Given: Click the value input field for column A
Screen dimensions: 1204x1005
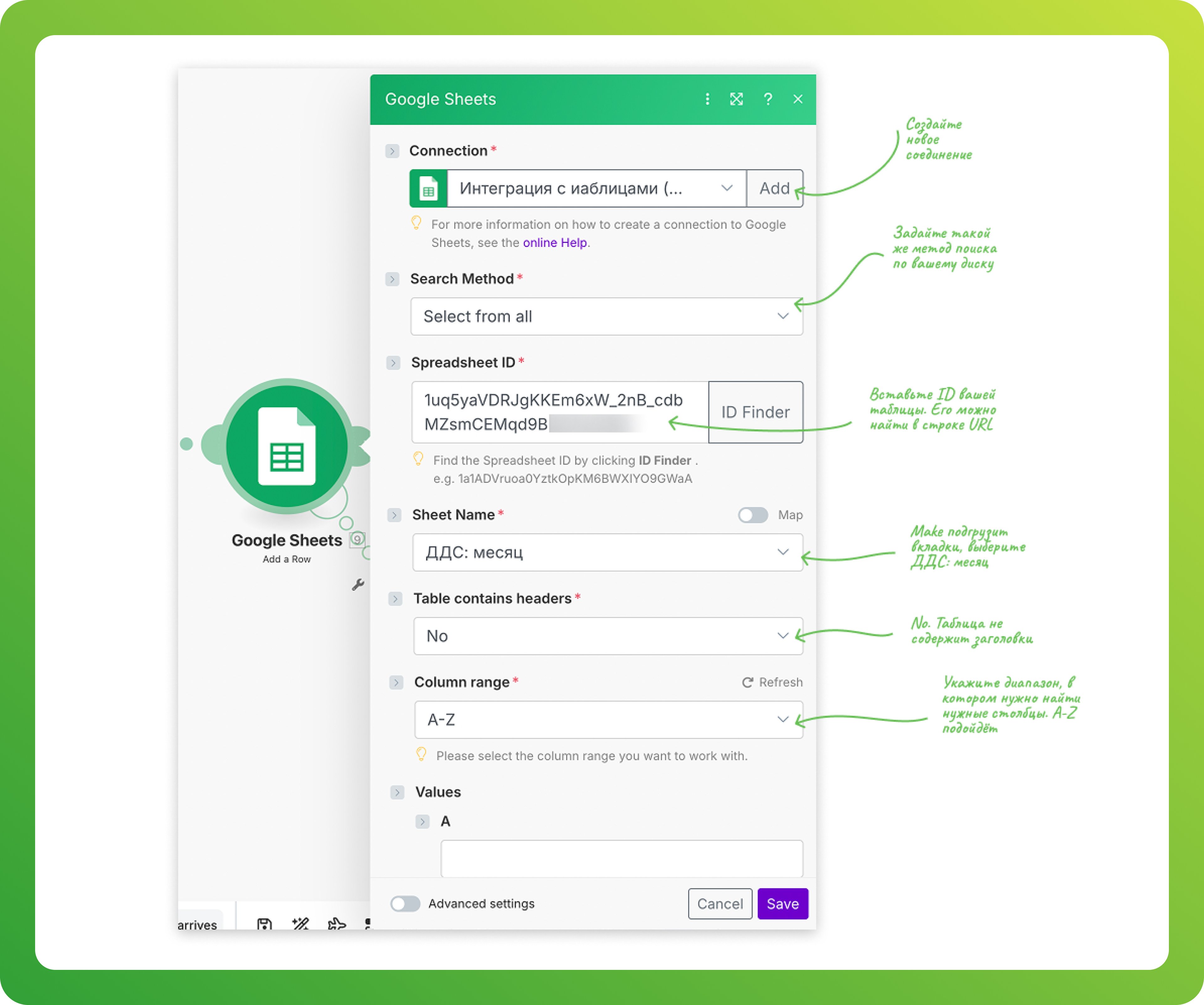Looking at the screenshot, I should 621,858.
